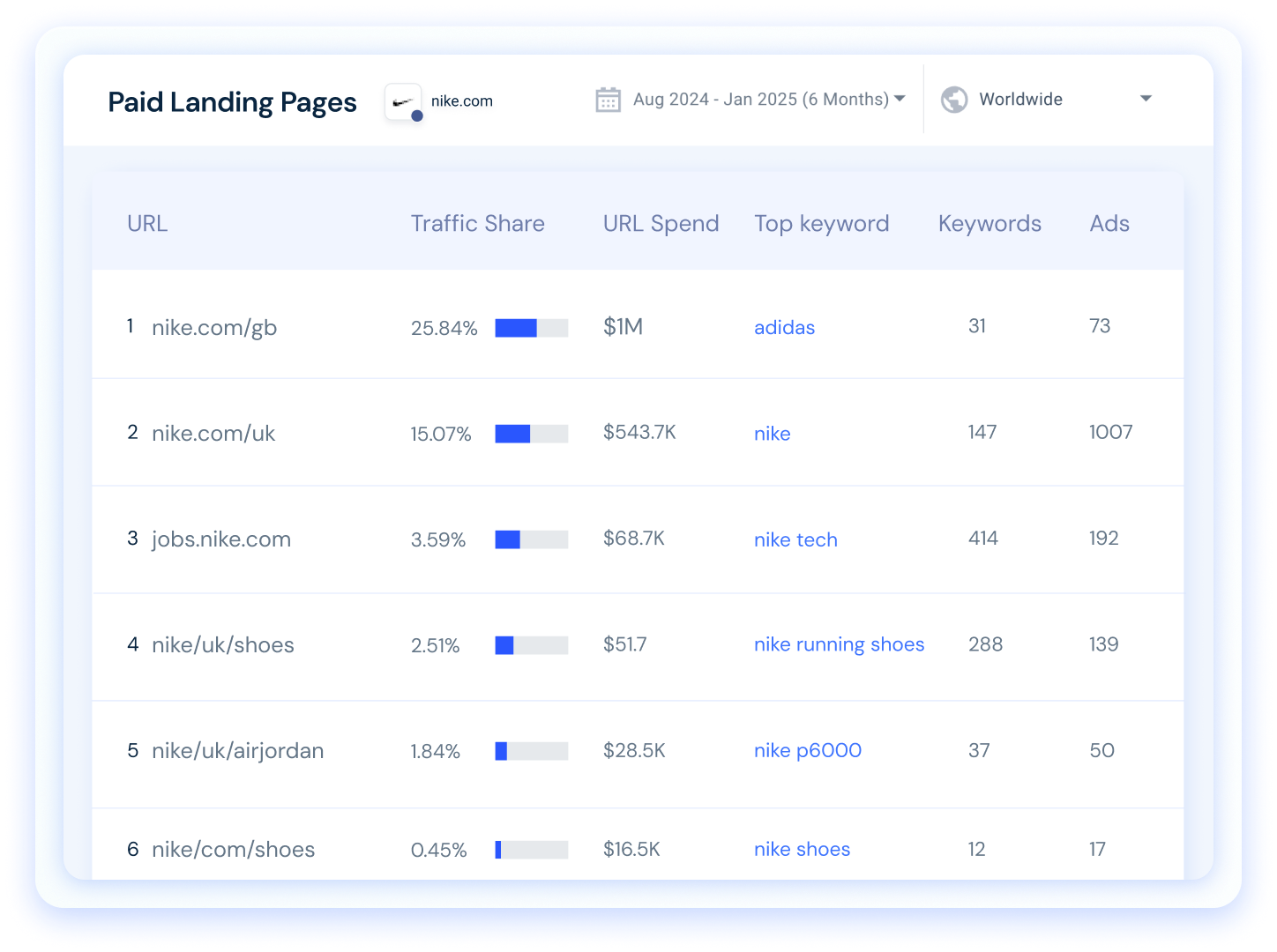Image resolution: width=1277 pixels, height=952 pixels.
Task: Click the 25.84% traffic share value
Action: [x=444, y=329]
